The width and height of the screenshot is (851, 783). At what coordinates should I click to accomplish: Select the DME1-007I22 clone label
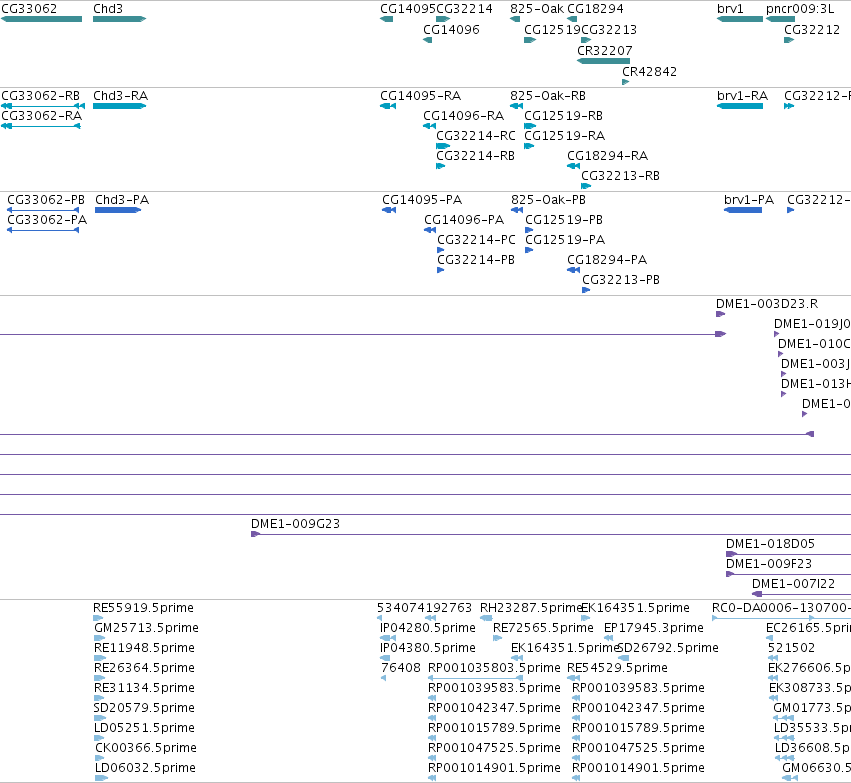[x=793, y=584]
